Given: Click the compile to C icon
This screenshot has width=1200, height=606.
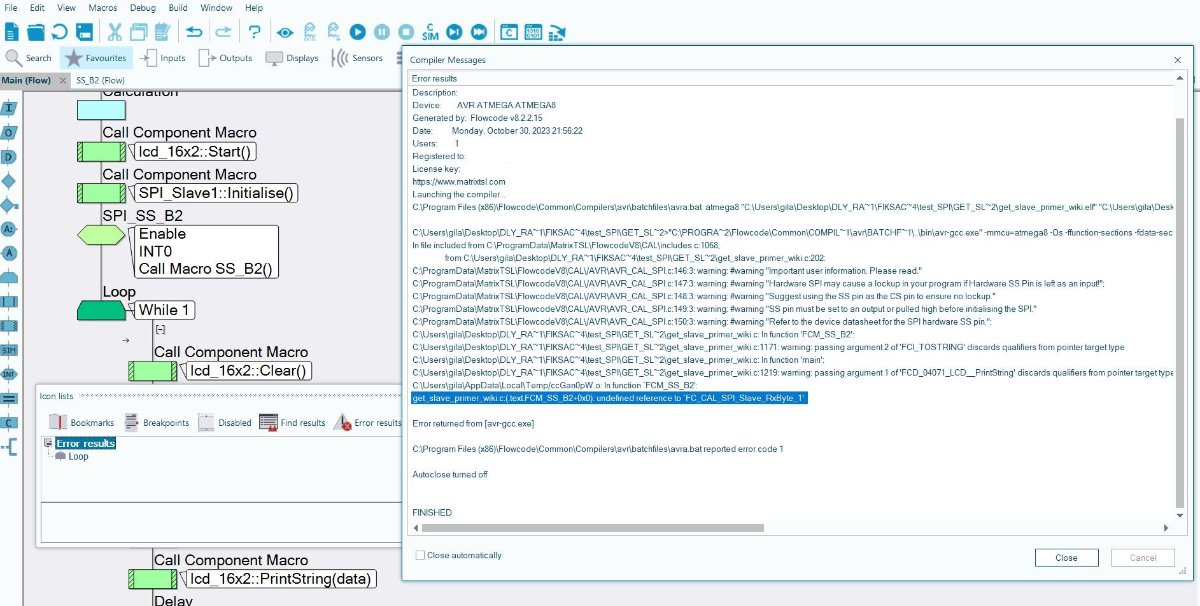Looking at the screenshot, I should tap(508, 32).
